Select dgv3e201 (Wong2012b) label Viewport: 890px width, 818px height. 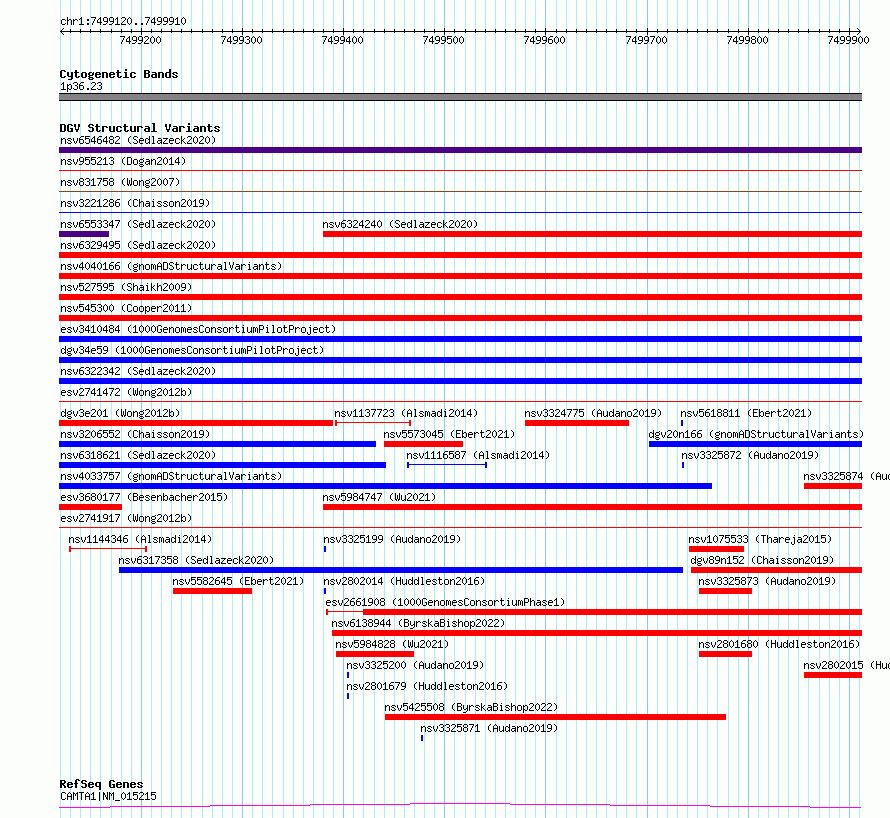click(120, 413)
